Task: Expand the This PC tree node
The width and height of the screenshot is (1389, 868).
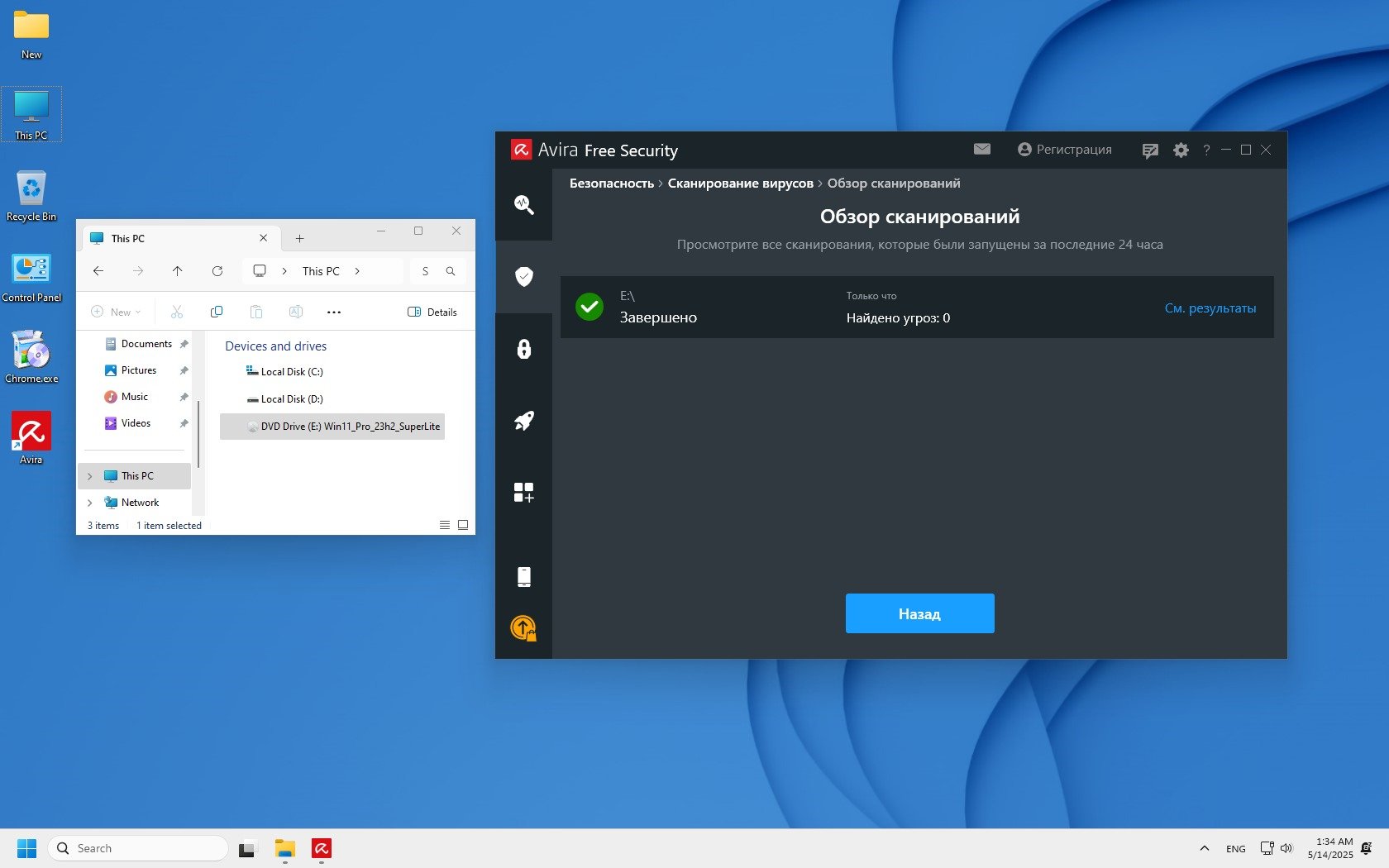Action: tap(90, 476)
